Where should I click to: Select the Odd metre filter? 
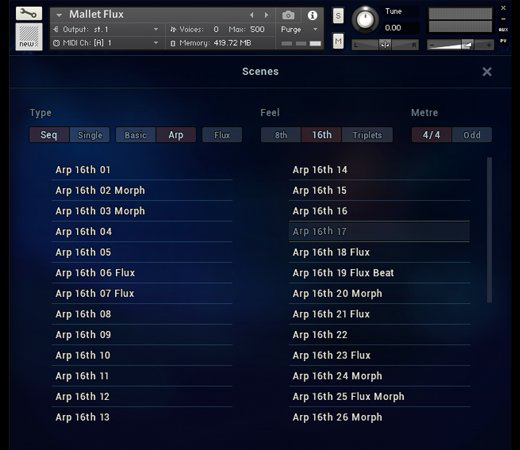tap(472, 135)
